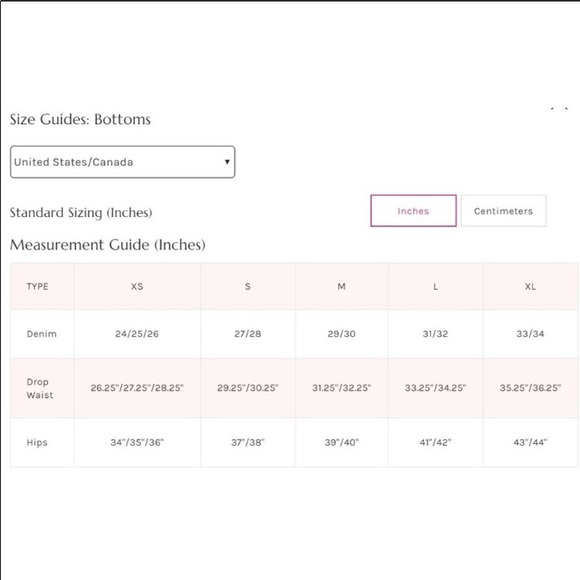
Task: Click the Hips row label
Action: [x=37, y=443]
